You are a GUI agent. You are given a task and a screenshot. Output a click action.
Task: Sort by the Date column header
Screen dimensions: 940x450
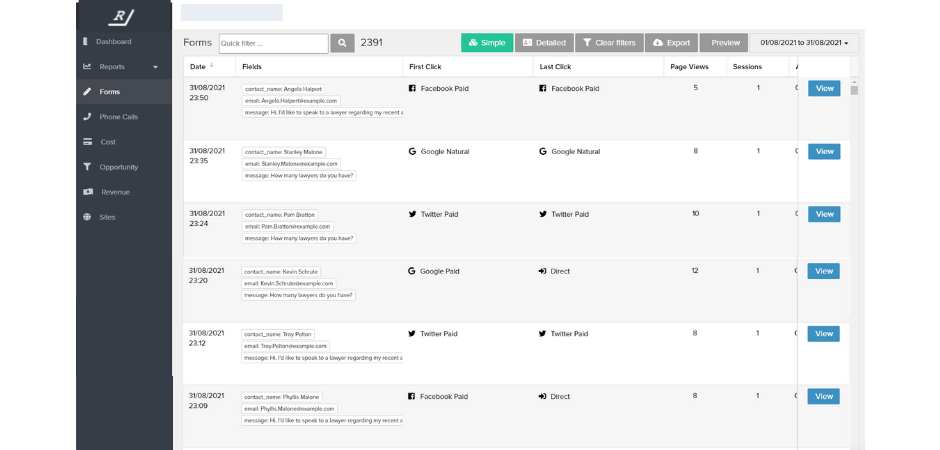[x=198, y=67]
